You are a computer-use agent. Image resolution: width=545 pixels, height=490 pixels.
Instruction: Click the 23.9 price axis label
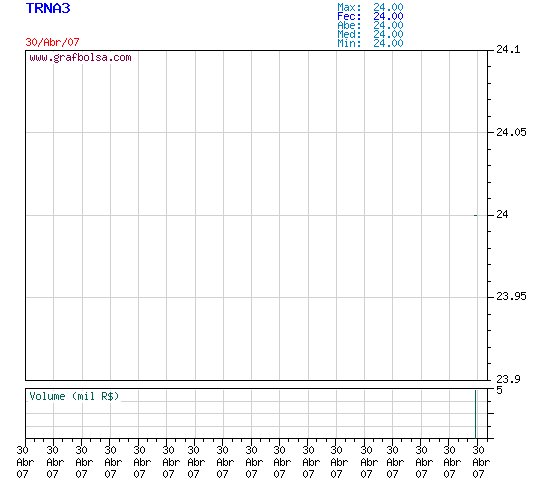508,379
